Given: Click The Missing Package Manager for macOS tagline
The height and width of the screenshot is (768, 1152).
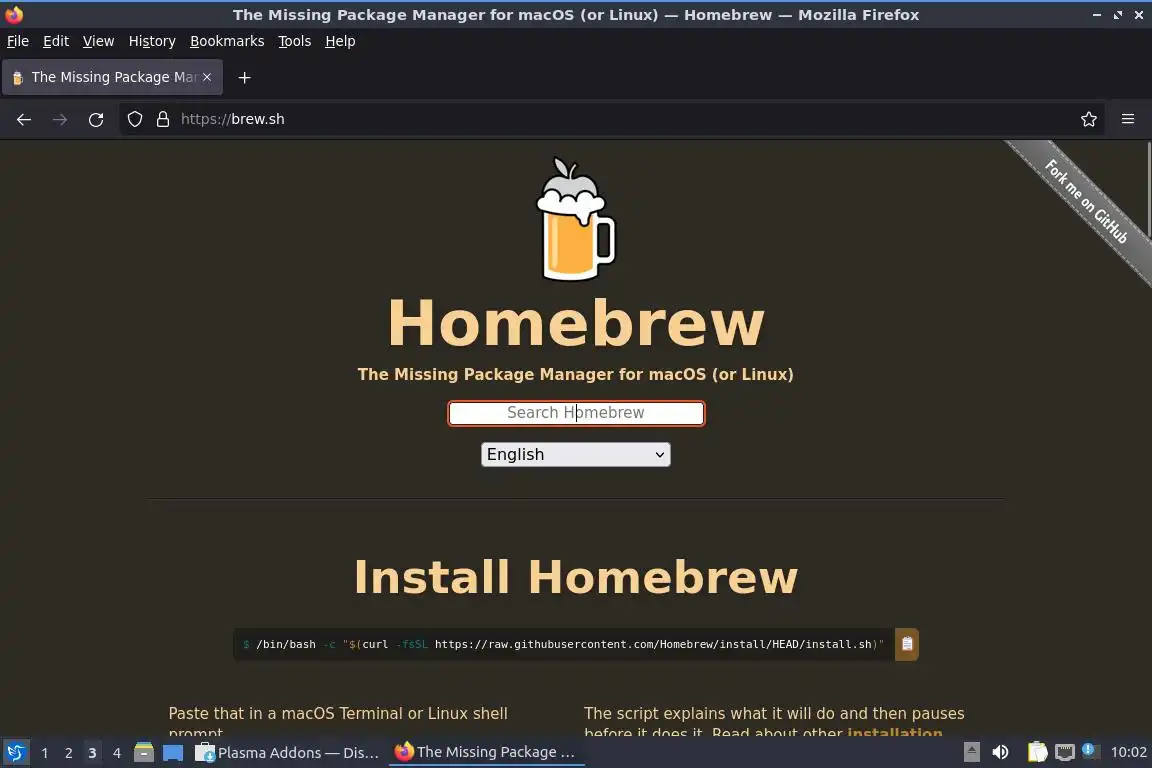Looking at the screenshot, I should pyautogui.click(x=575, y=374).
